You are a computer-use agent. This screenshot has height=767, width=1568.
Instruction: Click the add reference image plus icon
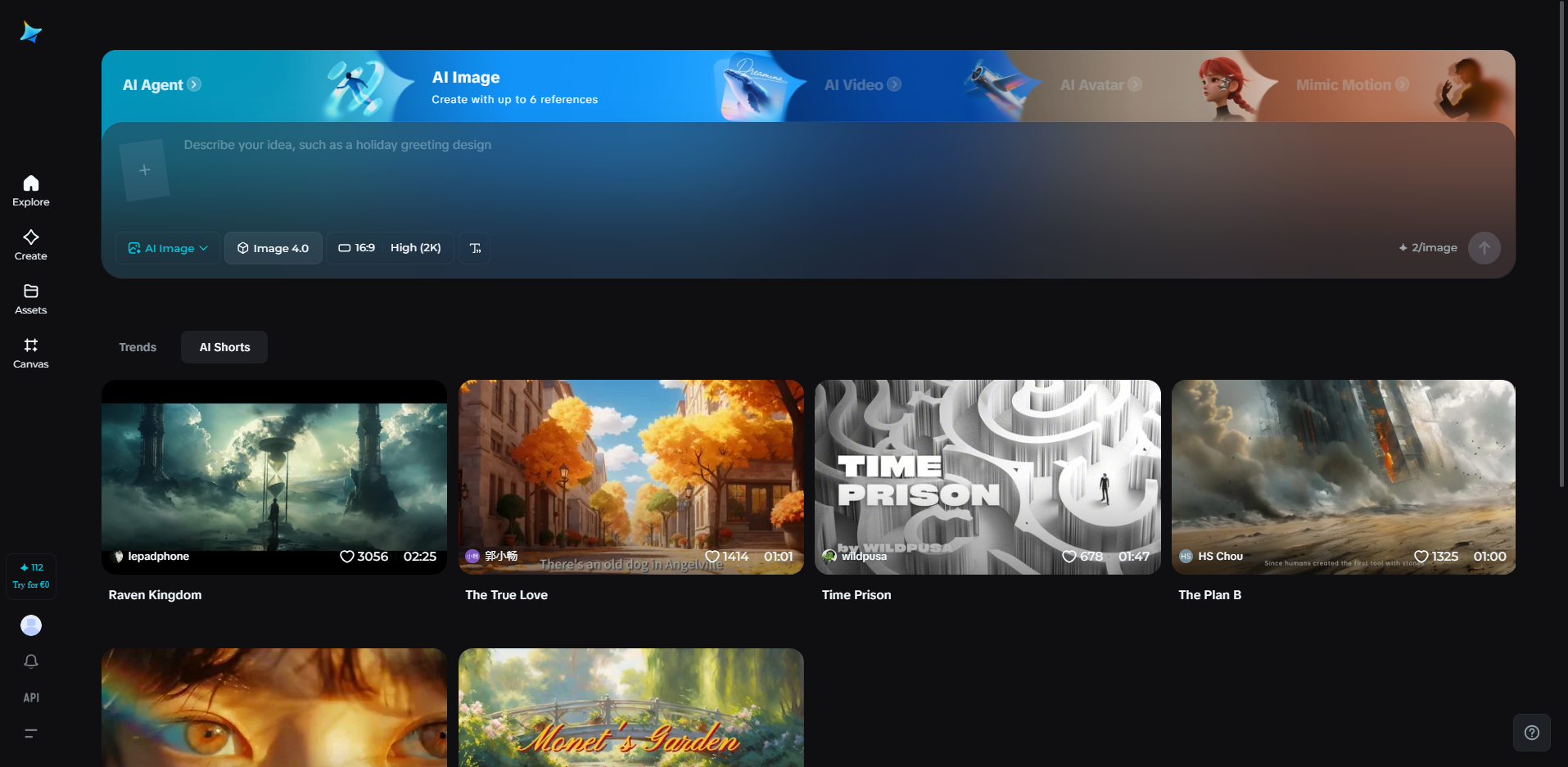145,169
